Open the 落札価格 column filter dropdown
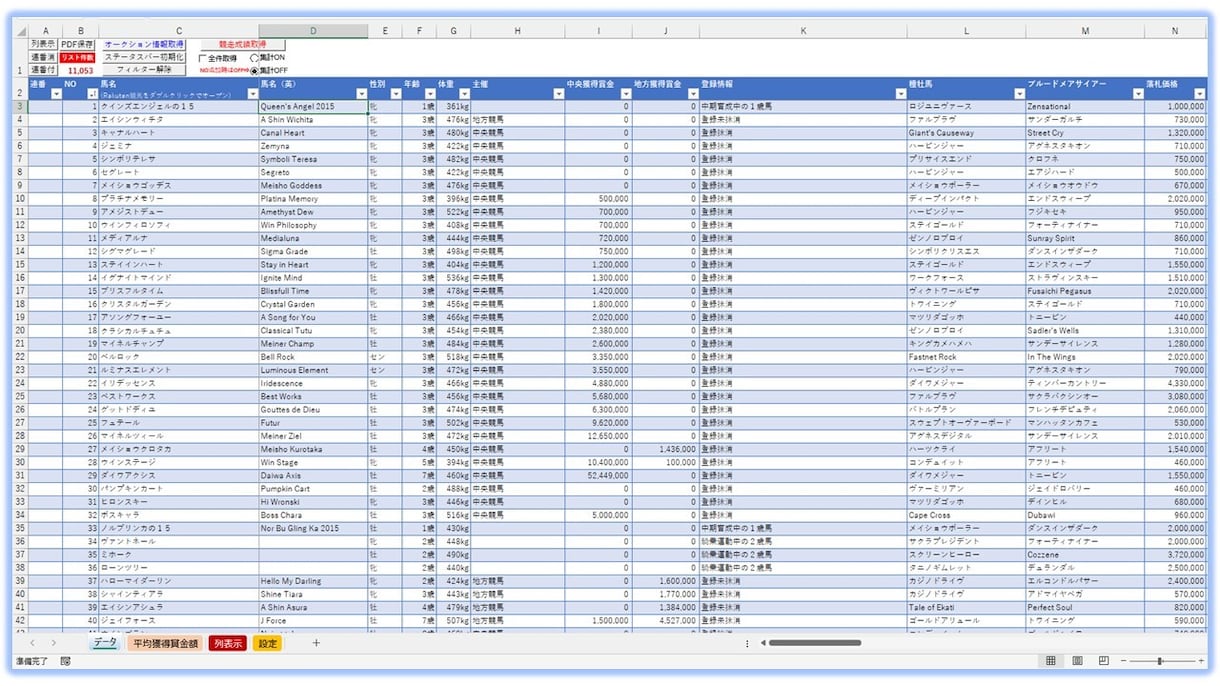Viewport: 1220px width, 686px height. pos(1199,94)
